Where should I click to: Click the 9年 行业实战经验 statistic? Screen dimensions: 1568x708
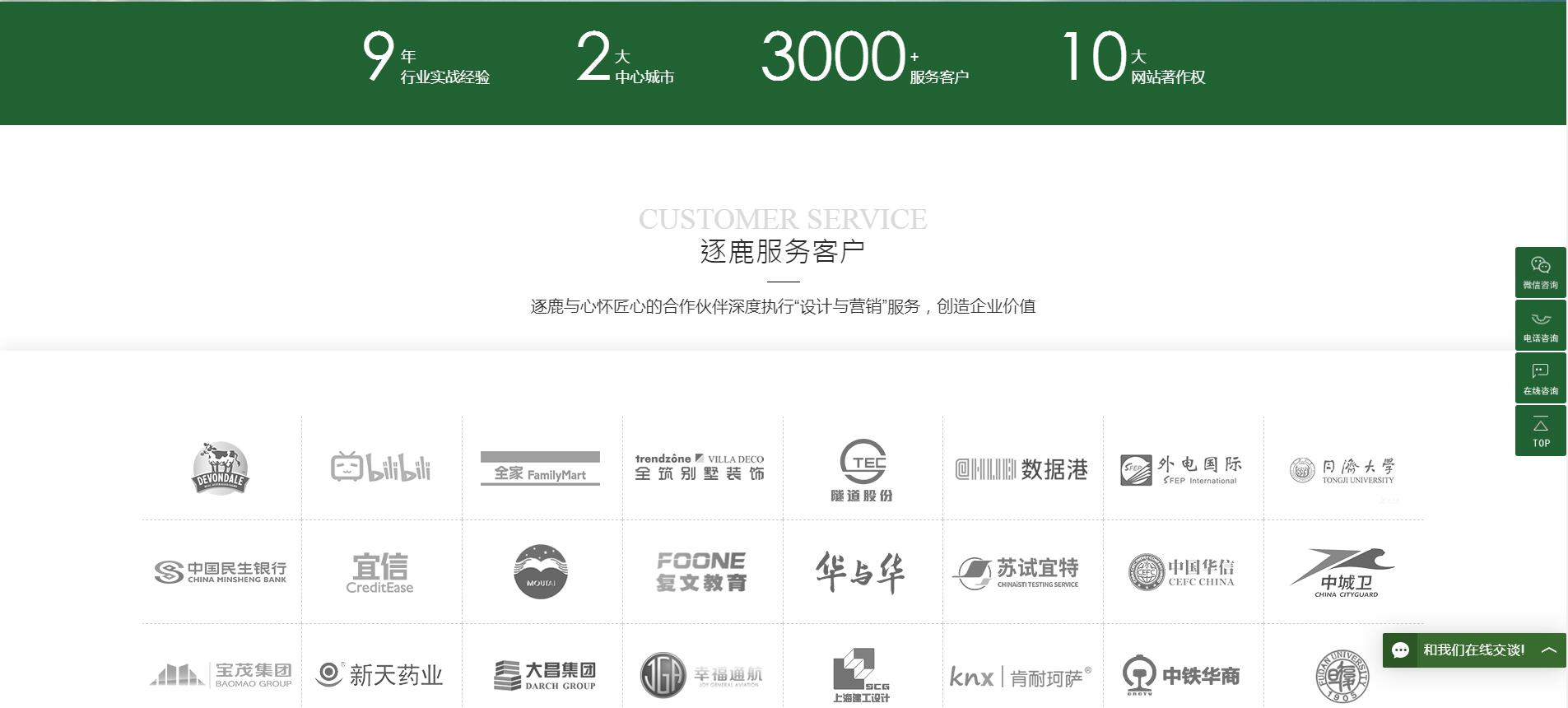coord(426,58)
